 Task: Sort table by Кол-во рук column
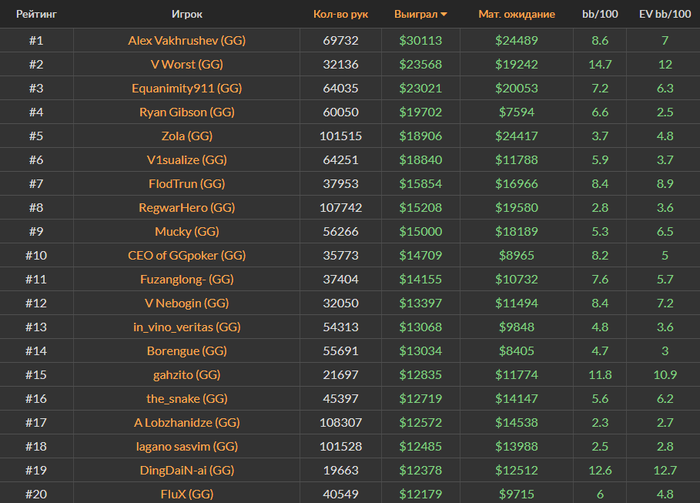click(341, 14)
